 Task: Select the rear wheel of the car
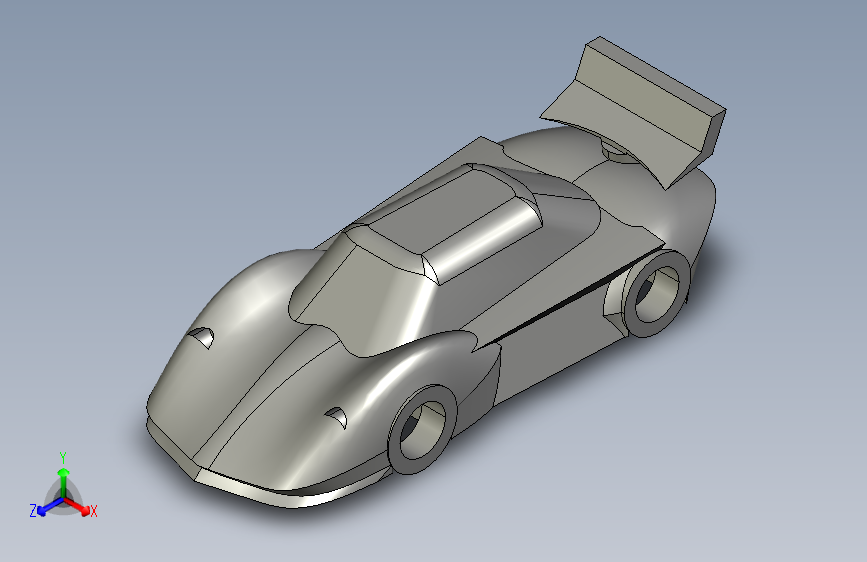coord(657,293)
